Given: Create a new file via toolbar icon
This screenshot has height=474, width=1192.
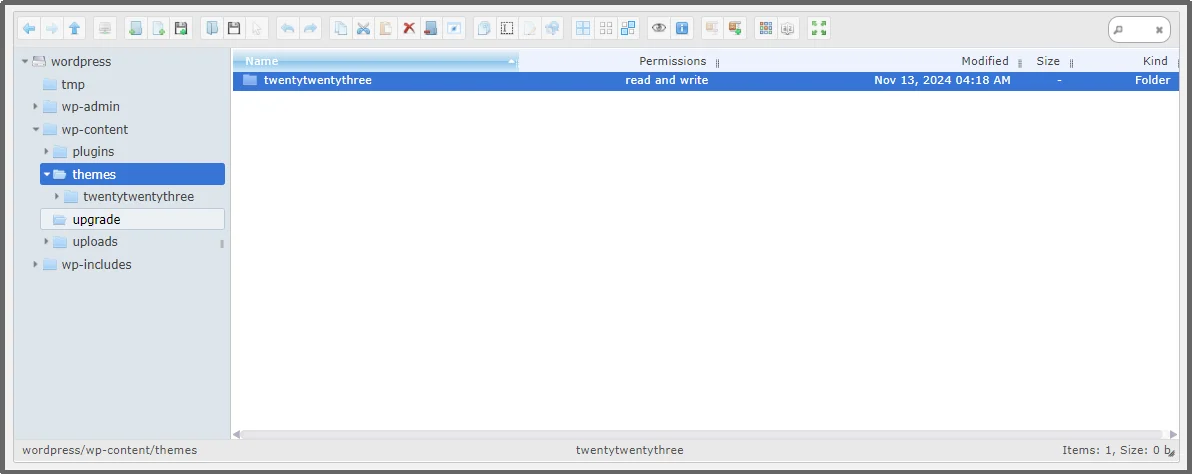Looking at the screenshot, I should point(158,29).
